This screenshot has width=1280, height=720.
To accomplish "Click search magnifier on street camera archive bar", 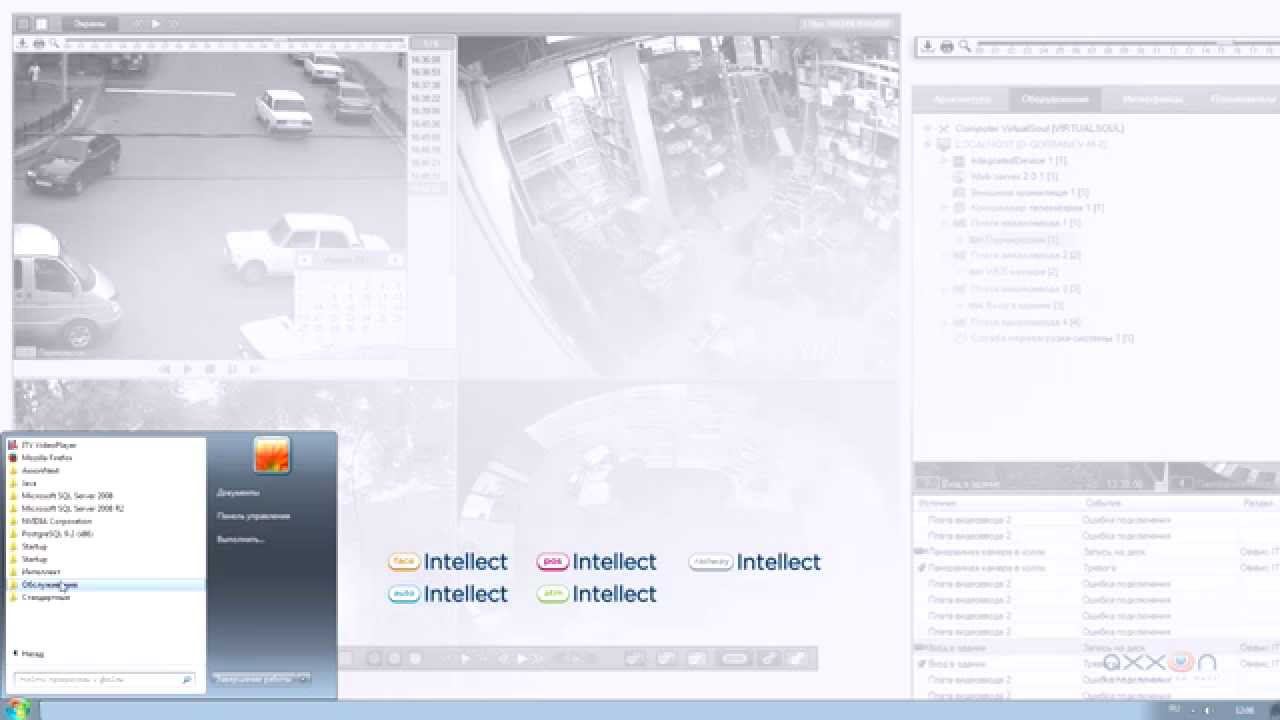I will click(x=55, y=44).
